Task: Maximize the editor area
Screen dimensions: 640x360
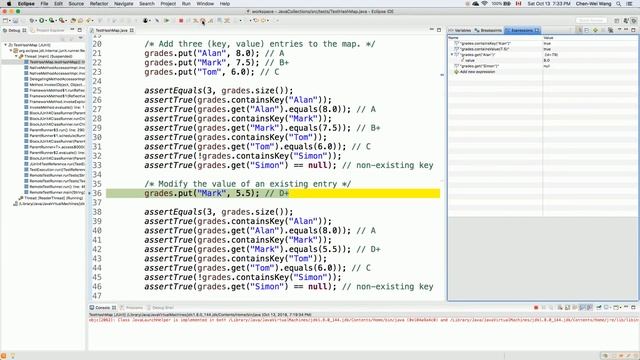Action: coord(439,30)
